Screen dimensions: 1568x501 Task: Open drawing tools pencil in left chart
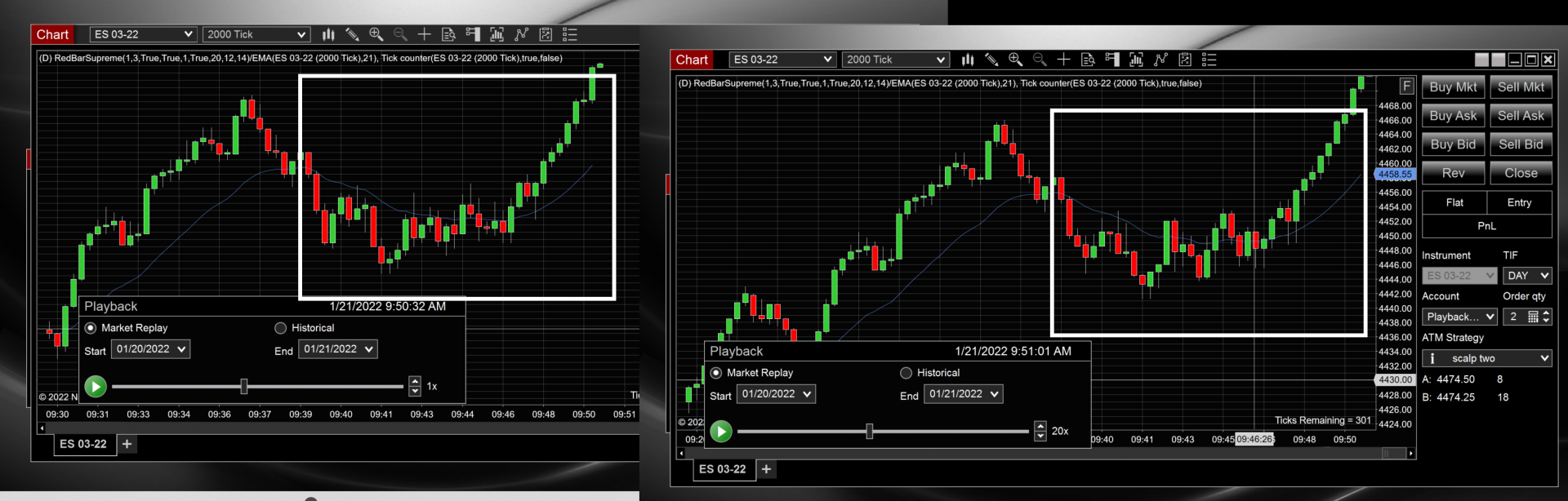(352, 34)
